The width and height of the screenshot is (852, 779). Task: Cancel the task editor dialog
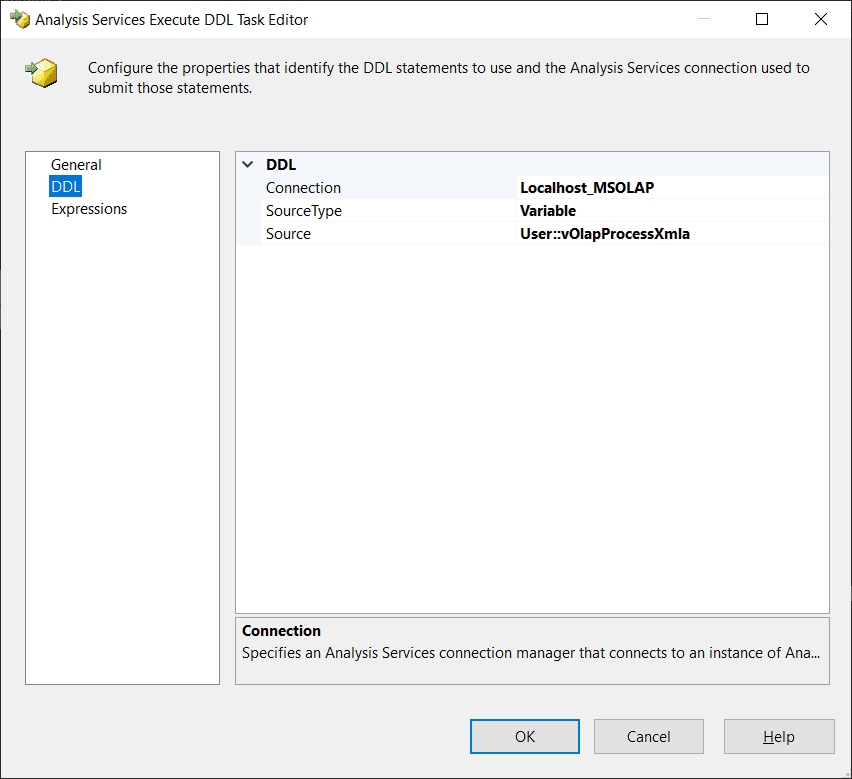(x=648, y=737)
